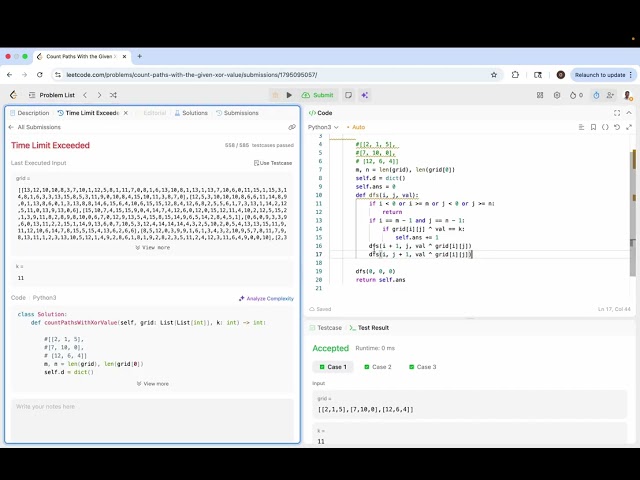The height and width of the screenshot is (480, 640).
Task: Click Analyze Complexity link
Action: tap(266, 298)
